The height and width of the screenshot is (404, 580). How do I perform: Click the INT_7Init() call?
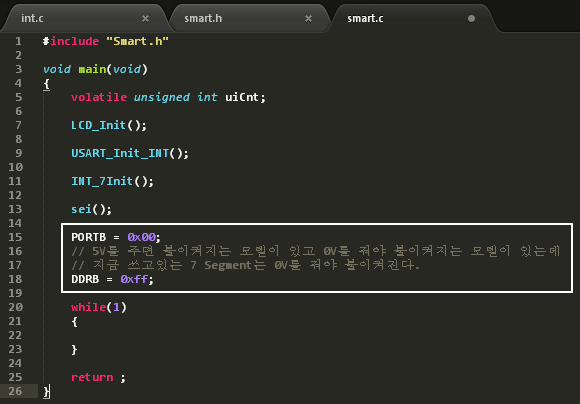pyautogui.click(x=112, y=181)
